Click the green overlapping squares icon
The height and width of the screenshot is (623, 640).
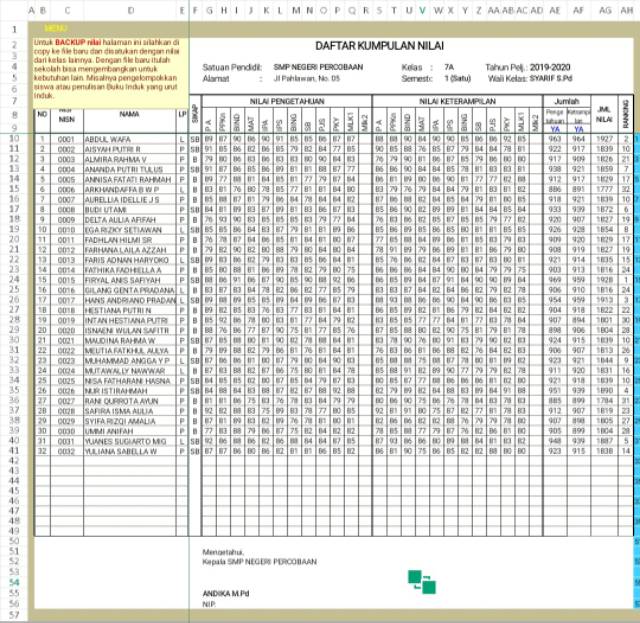[x=421, y=580]
